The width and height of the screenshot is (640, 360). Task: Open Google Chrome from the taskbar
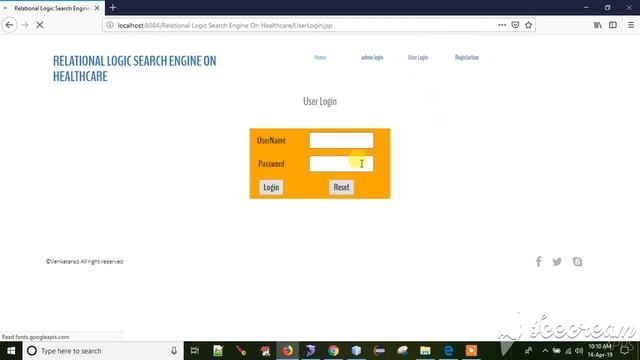click(x=333, y=351)
